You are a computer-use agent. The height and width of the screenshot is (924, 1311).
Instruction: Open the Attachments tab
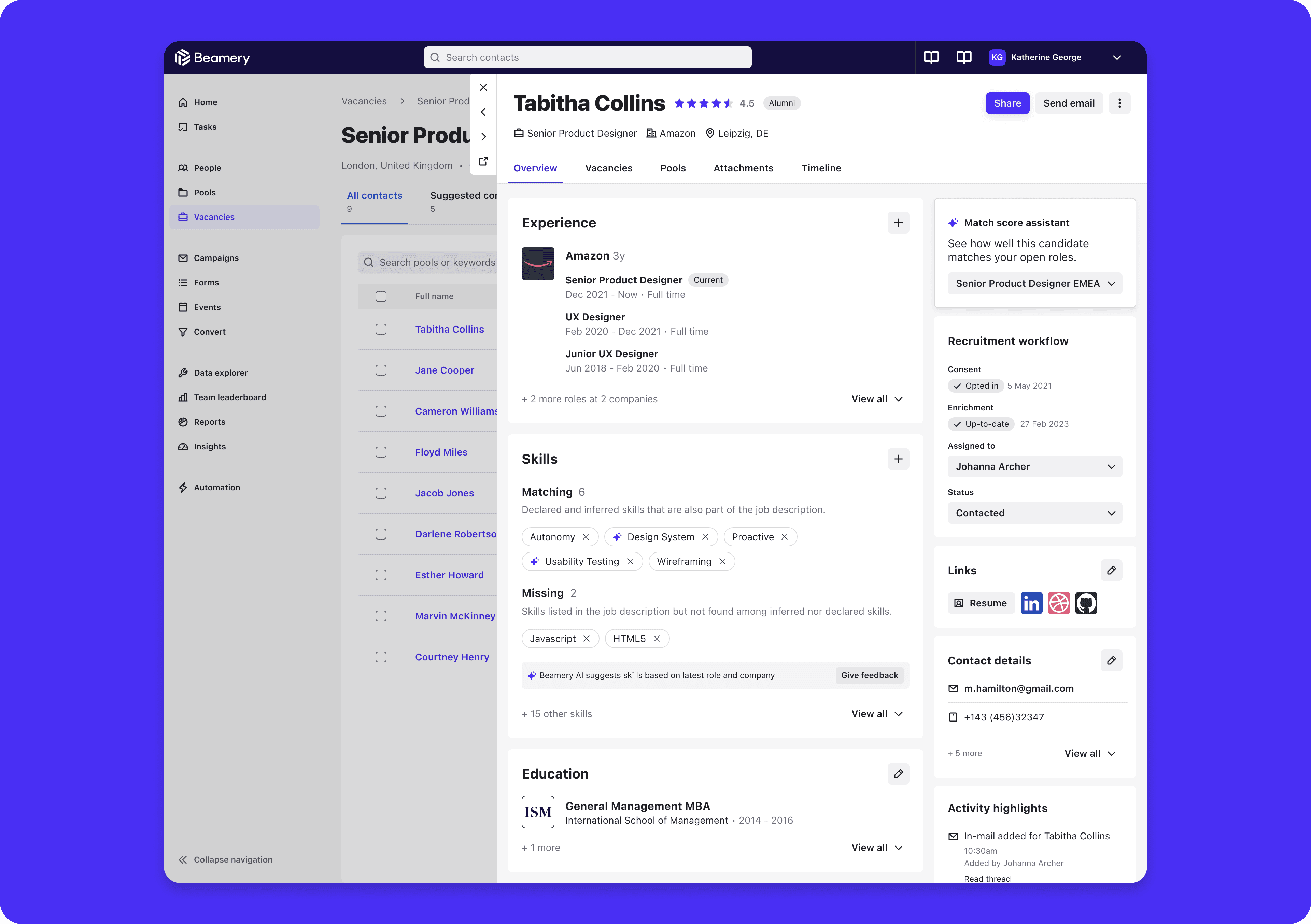pos(743,168)
